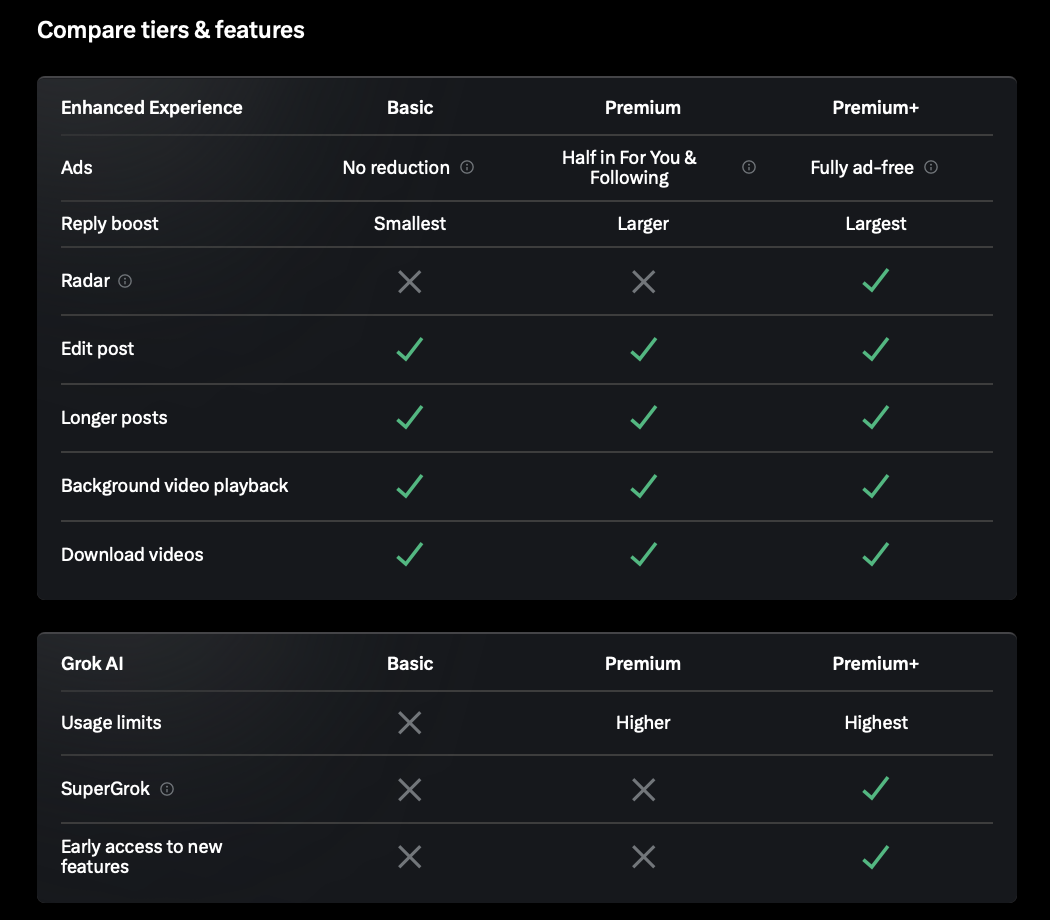Click the checkmark for Edit post under Basic

[409, 350]
